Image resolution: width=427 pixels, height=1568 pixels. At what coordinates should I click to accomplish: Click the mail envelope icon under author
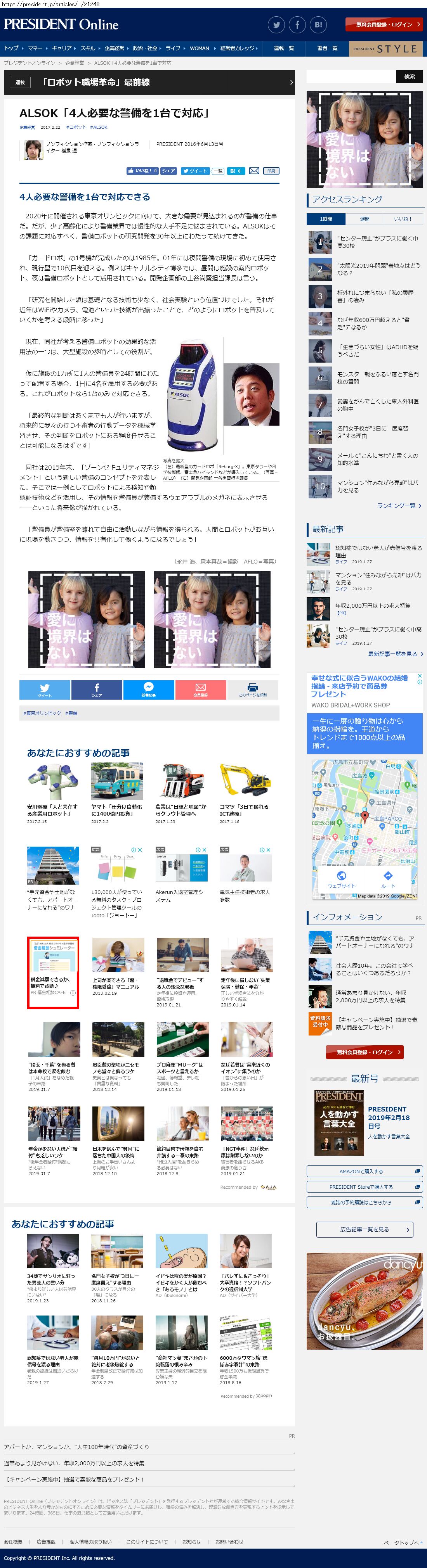point(254,171)
